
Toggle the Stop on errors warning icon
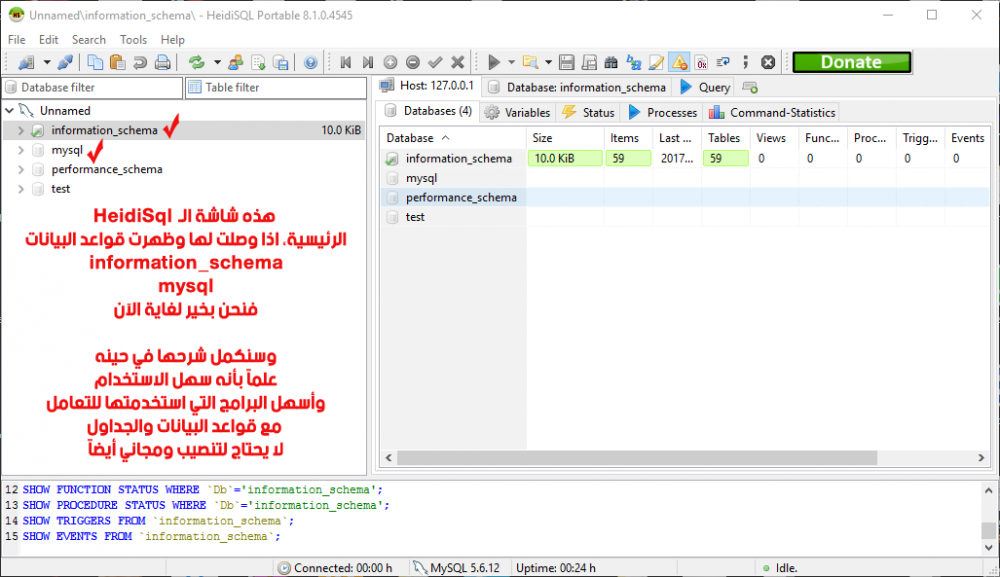point(679,62)
